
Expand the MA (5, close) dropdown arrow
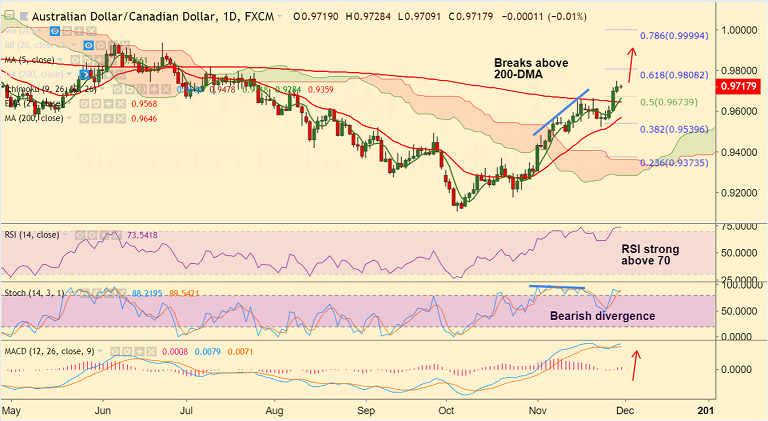60,59
